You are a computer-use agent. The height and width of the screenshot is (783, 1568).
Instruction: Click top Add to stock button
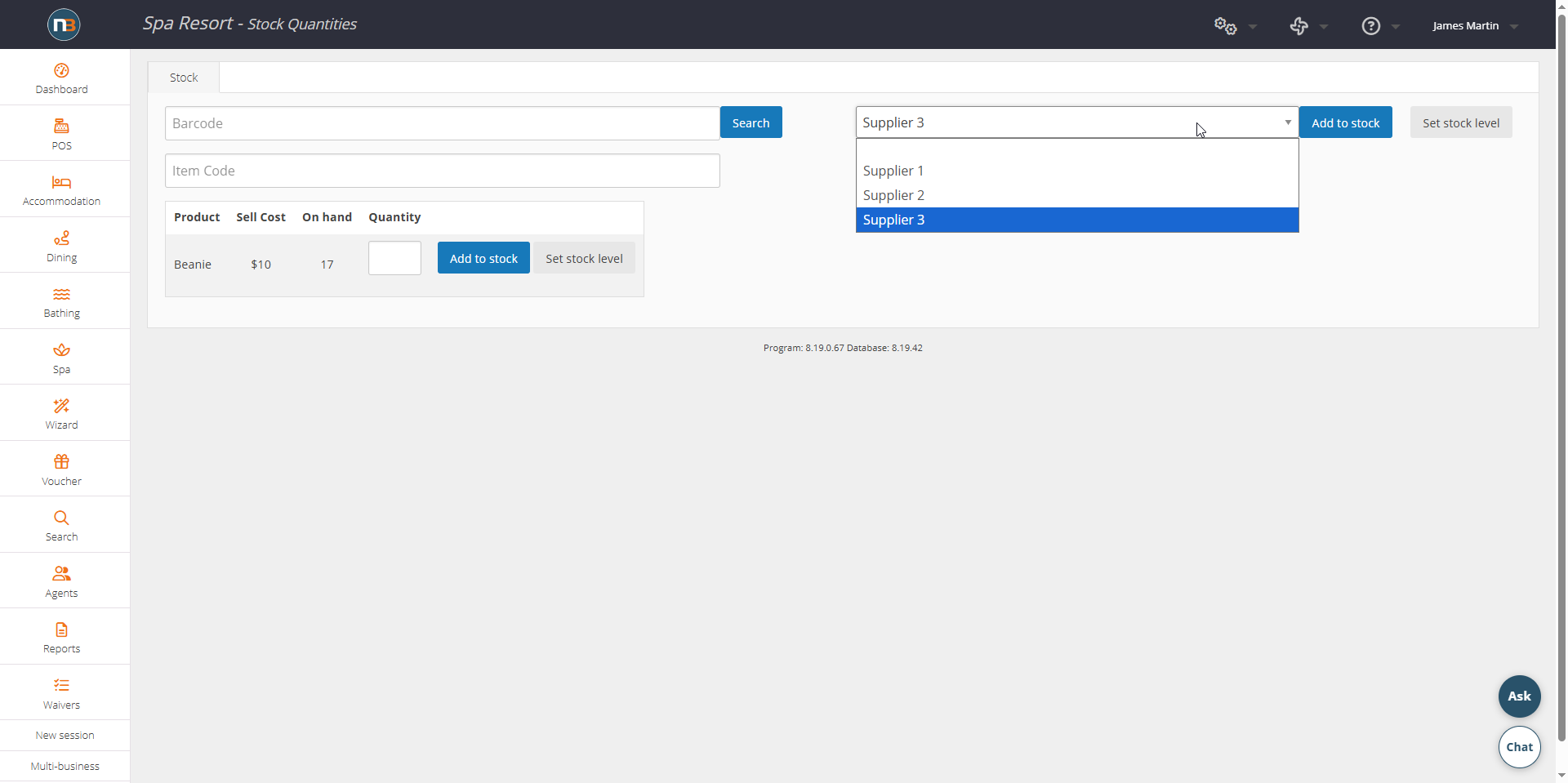1345,122
